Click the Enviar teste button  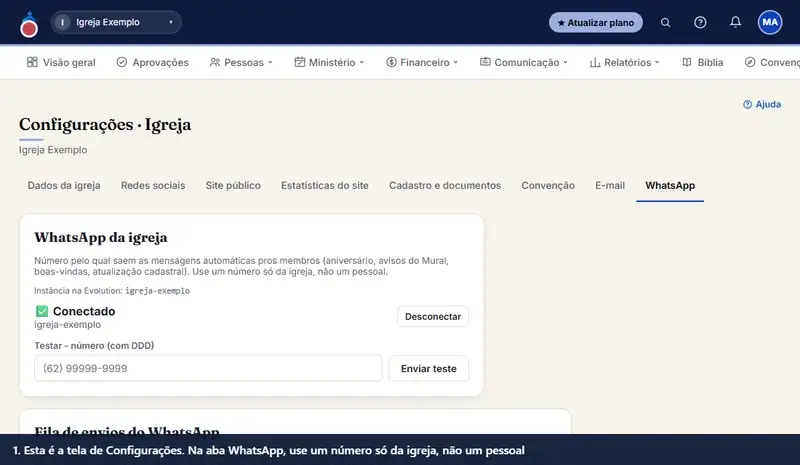[x=429, y=369]
